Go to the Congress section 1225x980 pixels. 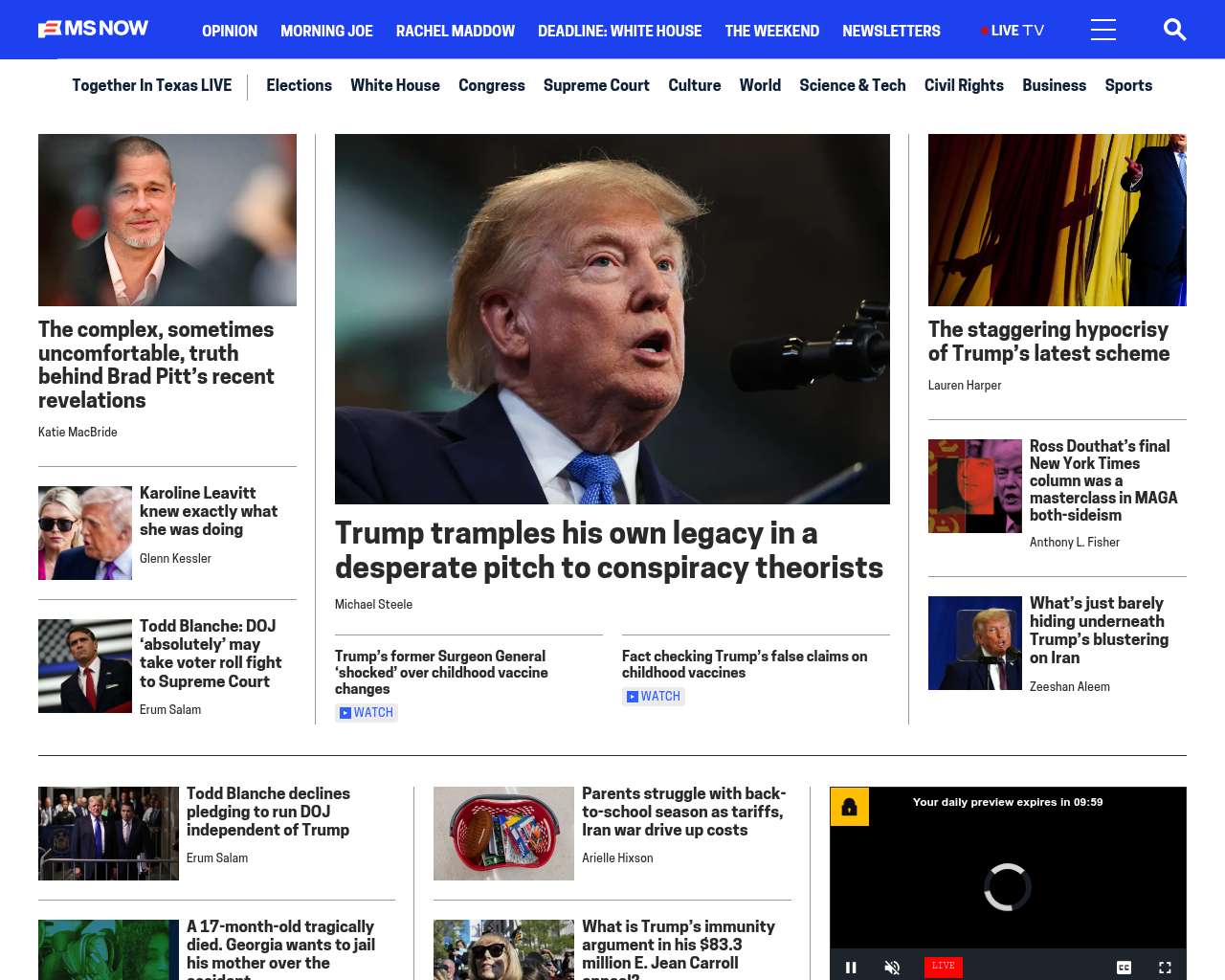(492, 85)
